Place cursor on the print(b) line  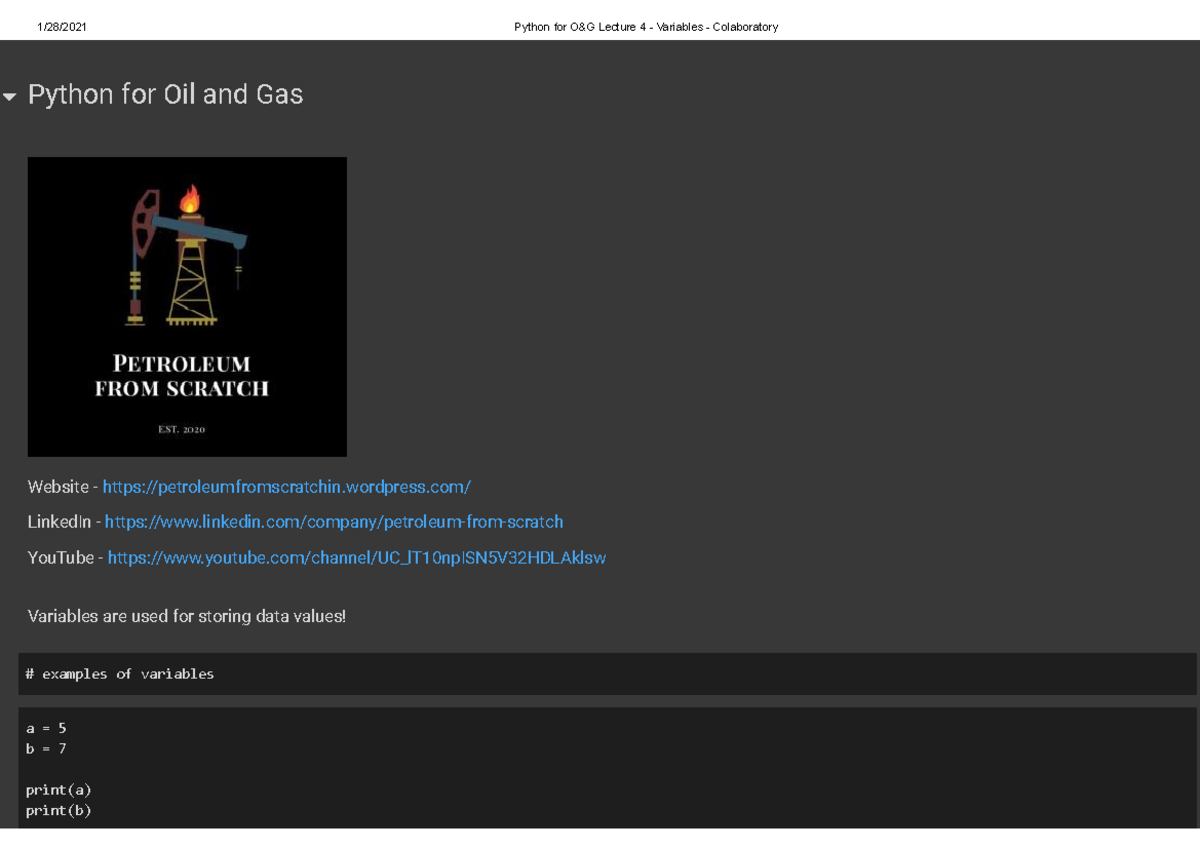coord(58,810)
